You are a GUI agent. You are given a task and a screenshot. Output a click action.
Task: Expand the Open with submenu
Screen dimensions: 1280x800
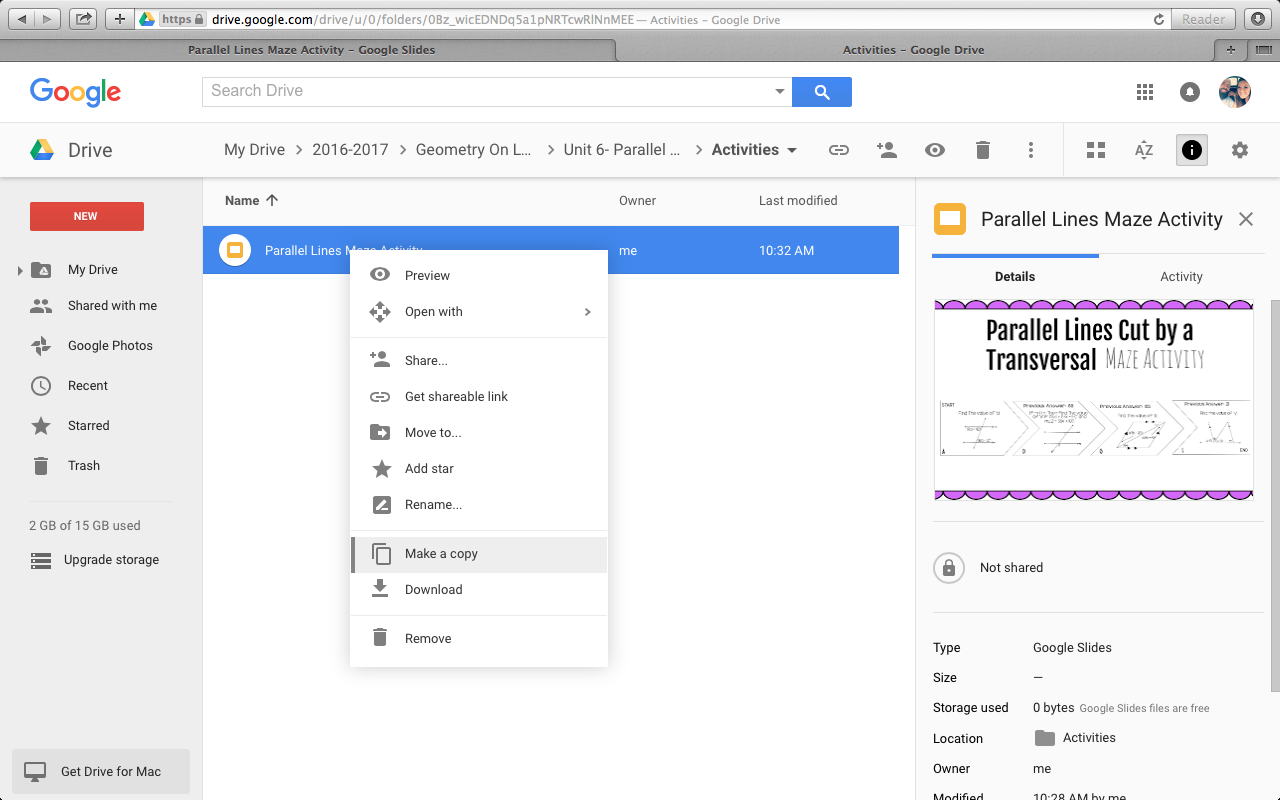pyautogui.click(x=433, y=311)
